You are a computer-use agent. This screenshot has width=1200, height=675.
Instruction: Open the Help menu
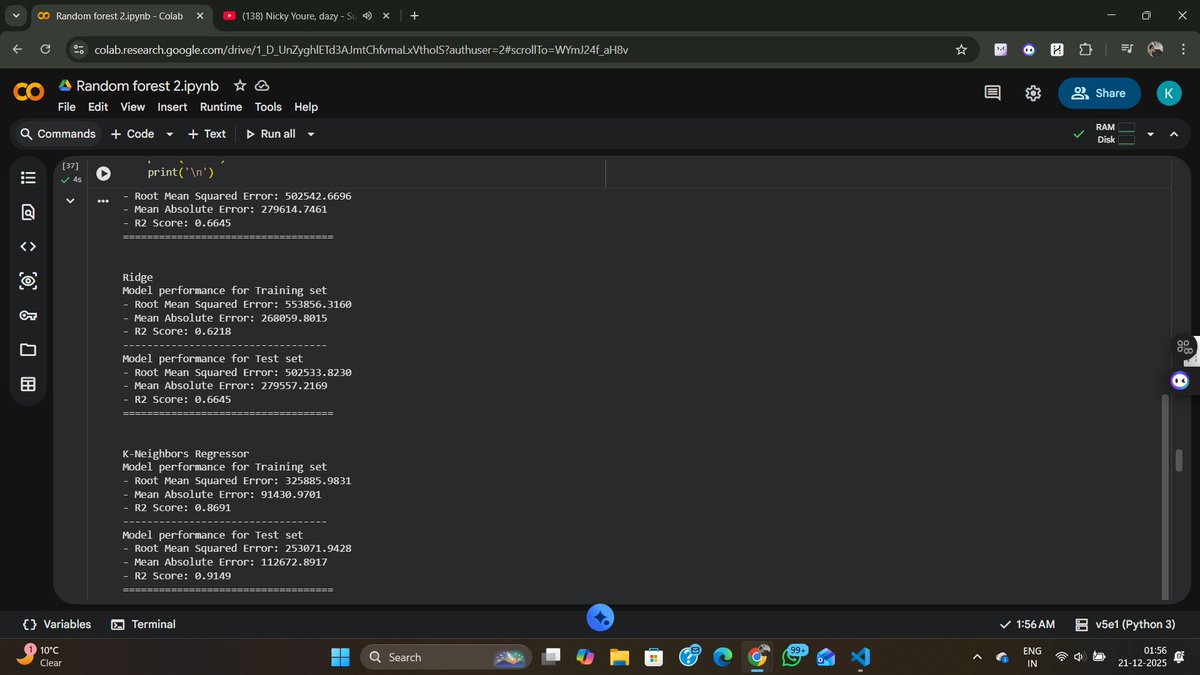pyautogui.click(x=306, y=107)
